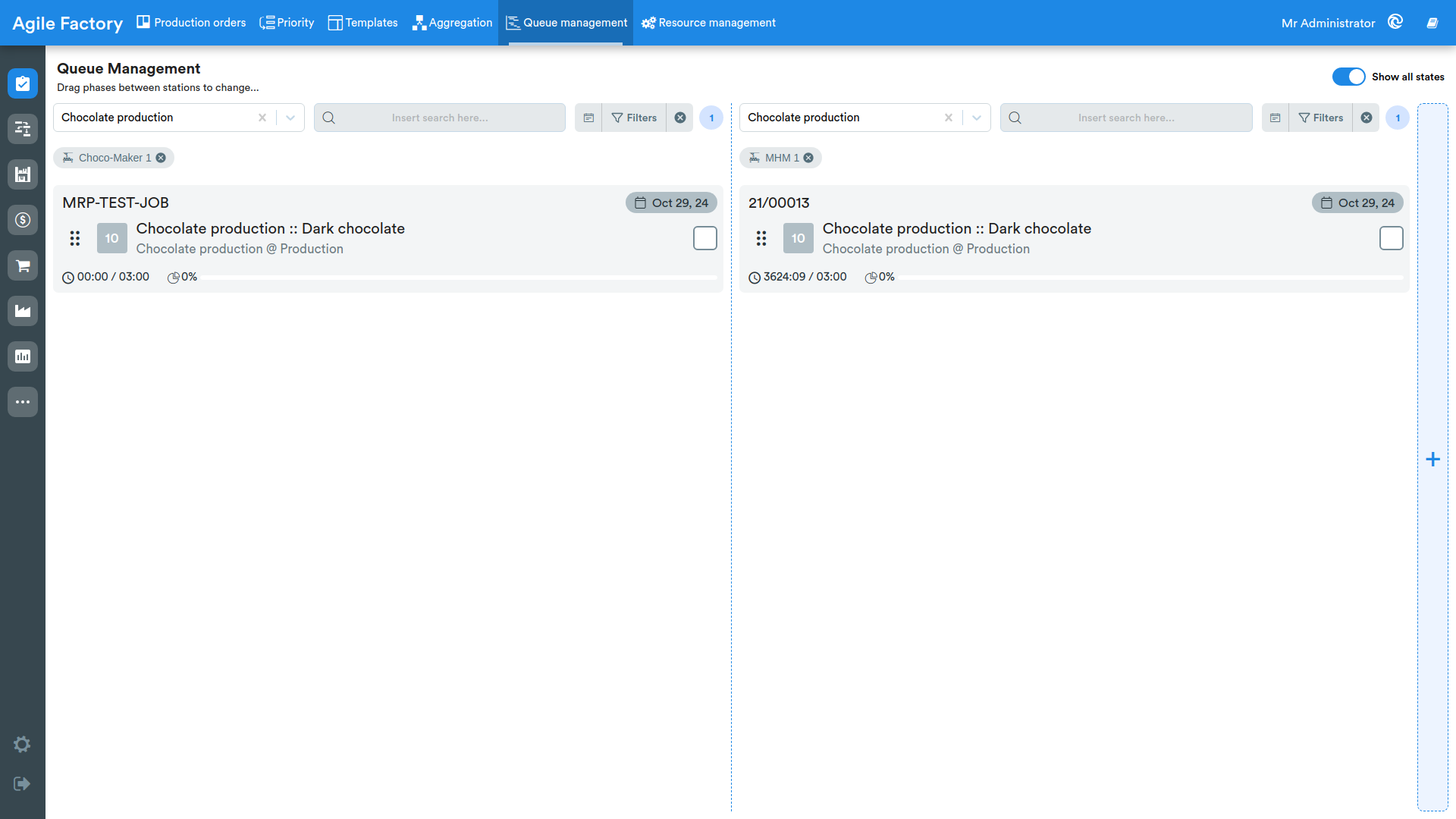
Task: Open the book icon in the header
Action: (x=1432, y=23)
